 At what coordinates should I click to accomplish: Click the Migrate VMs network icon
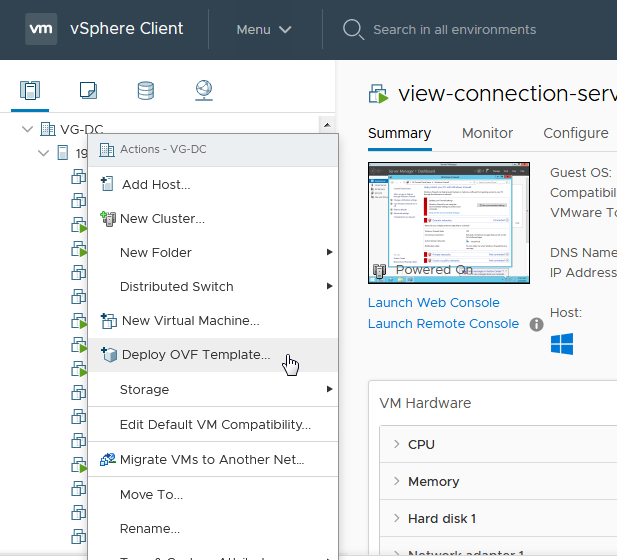[x=108, y=459]
